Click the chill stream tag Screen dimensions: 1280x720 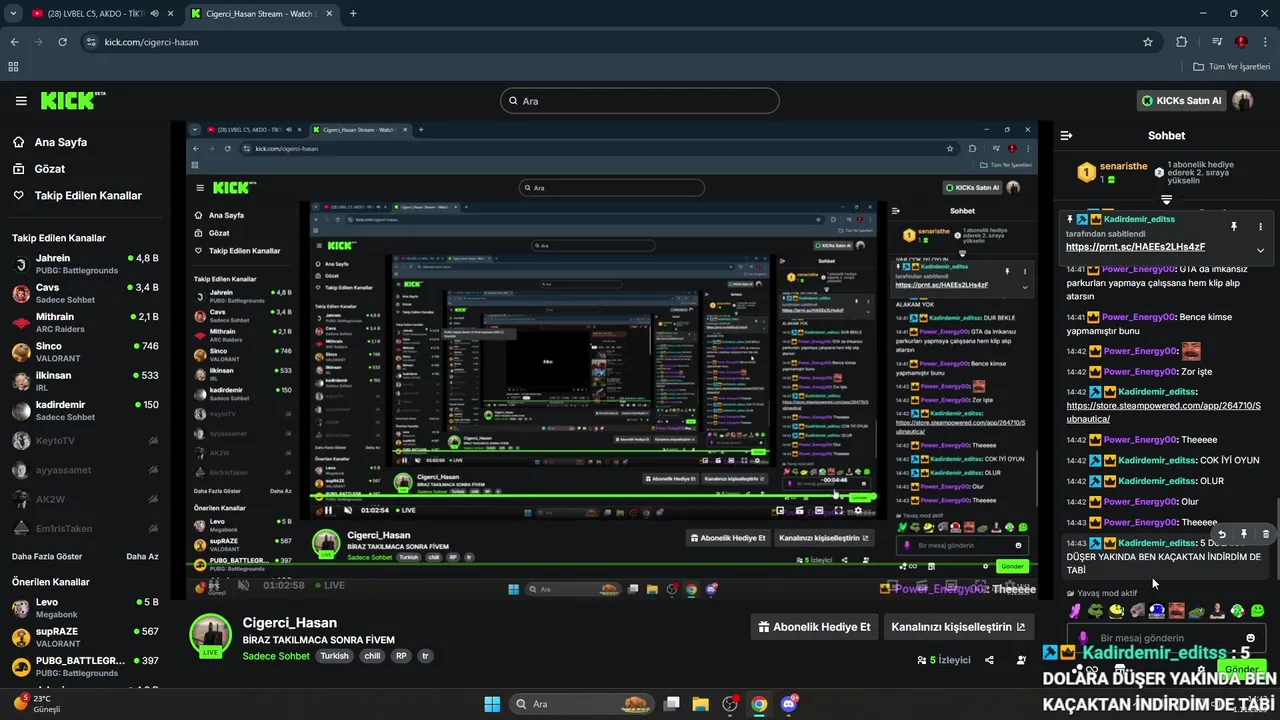372,656
